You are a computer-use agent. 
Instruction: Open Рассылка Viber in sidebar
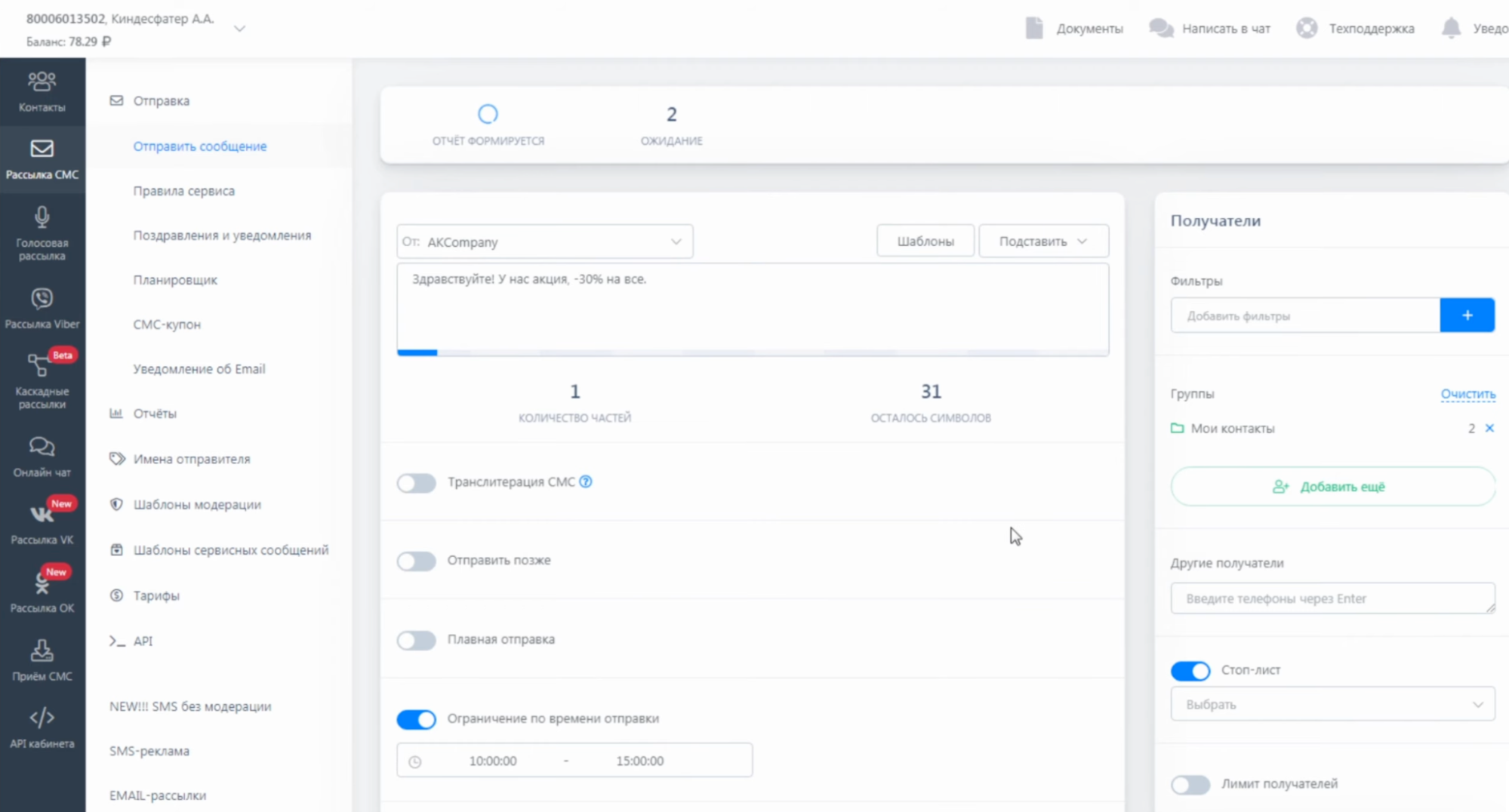tap(42, 309)
